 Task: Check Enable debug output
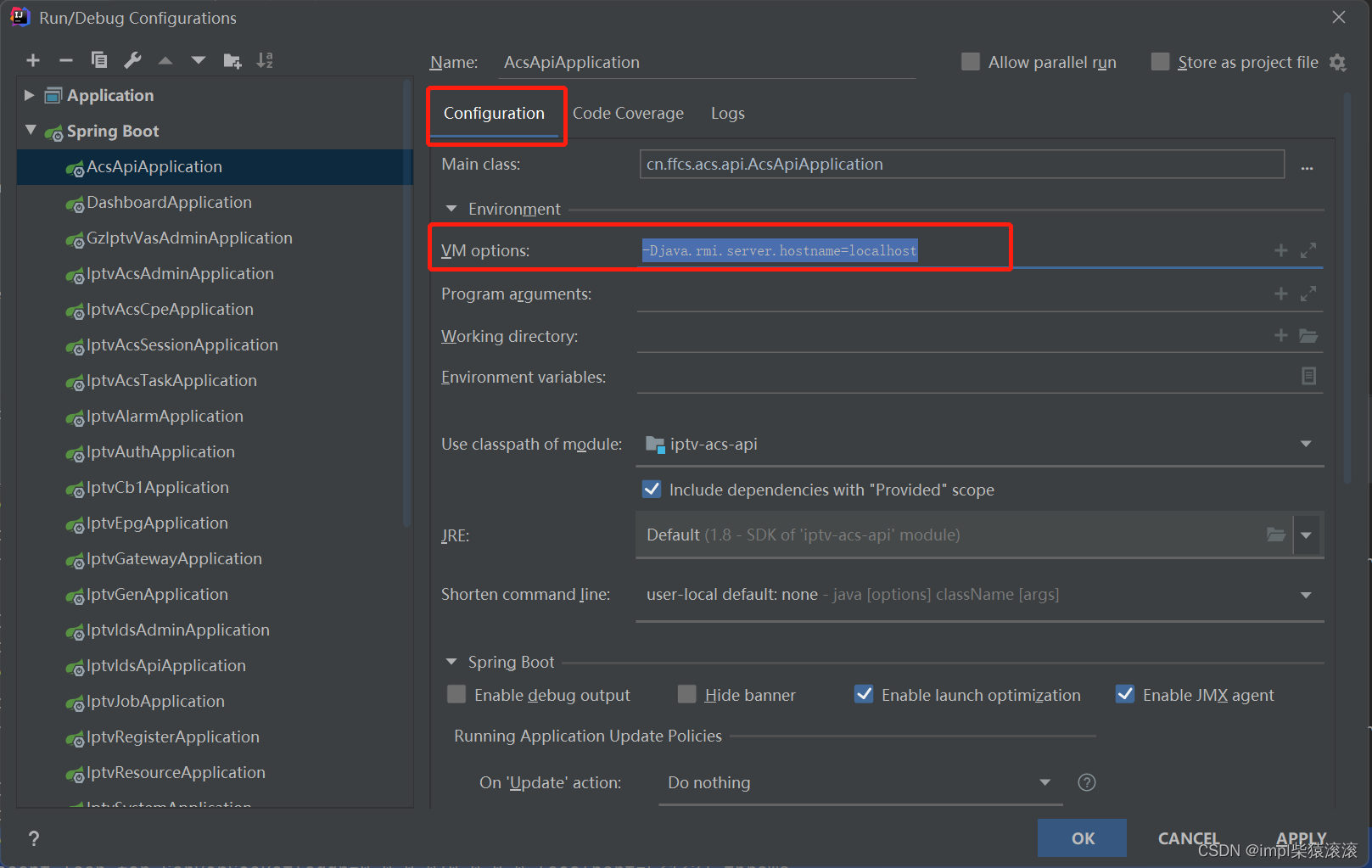pos(456,694)
